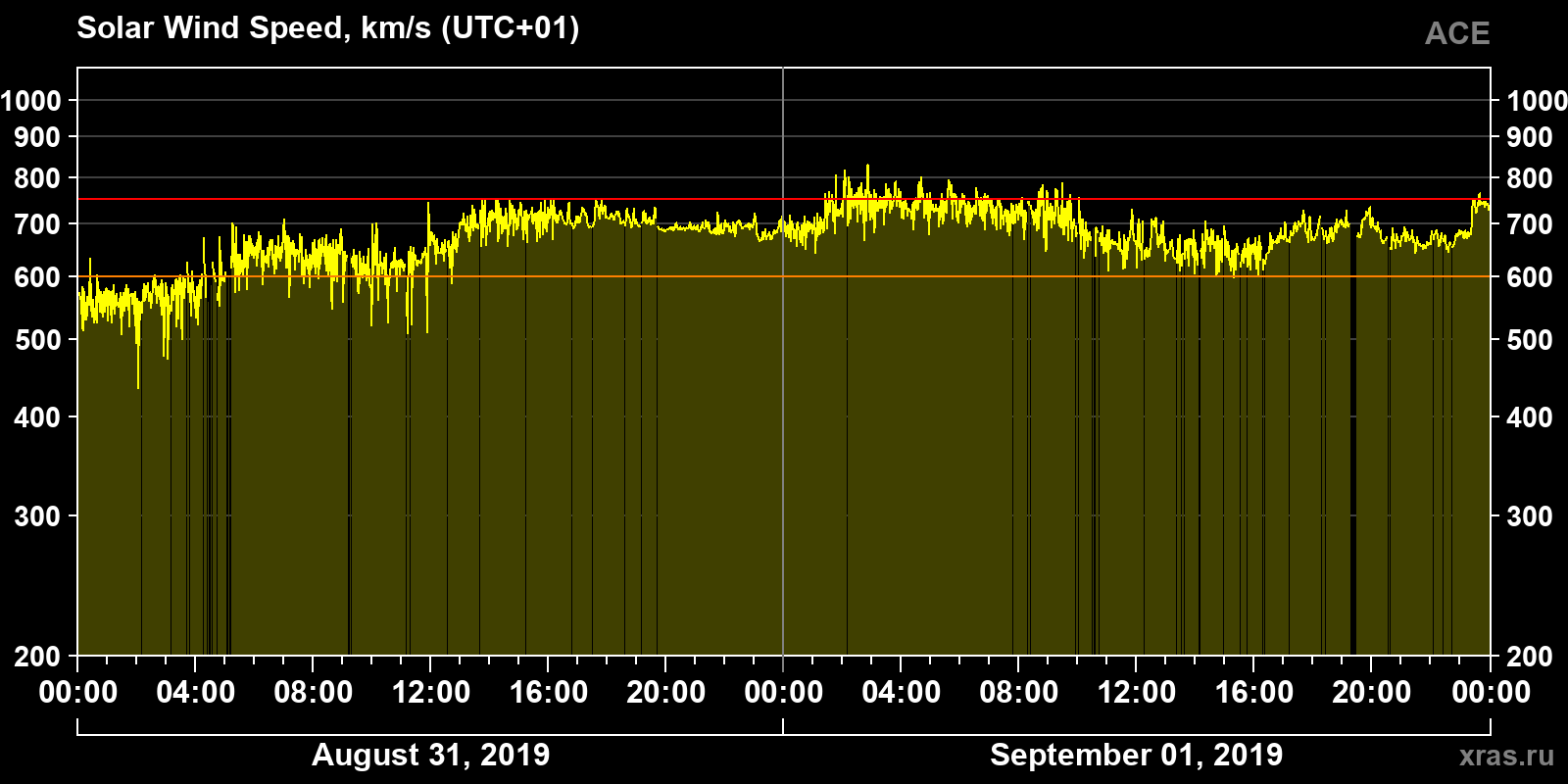Screen dimensions: 1568x784
Task: Click the 800 label on the left axis
Action: pyautogui.click(x=37, y=179)
